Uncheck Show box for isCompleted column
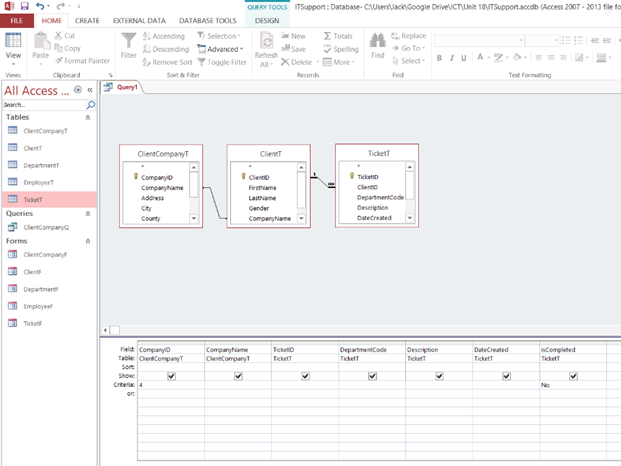The width and height of the screenshot is (621, 466). tap(573, 376)
